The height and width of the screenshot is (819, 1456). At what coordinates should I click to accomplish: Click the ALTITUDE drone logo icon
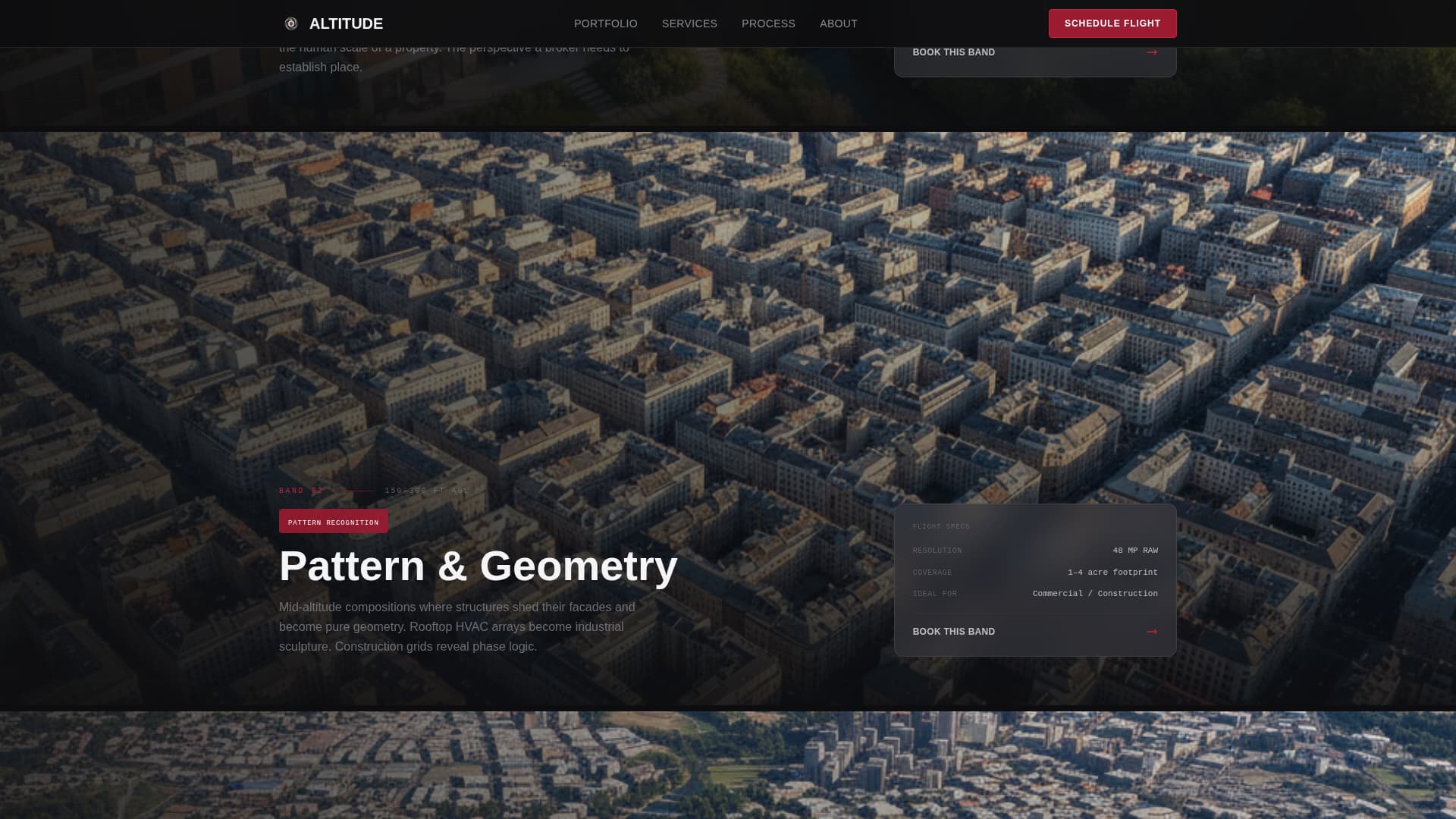point(291,23)
